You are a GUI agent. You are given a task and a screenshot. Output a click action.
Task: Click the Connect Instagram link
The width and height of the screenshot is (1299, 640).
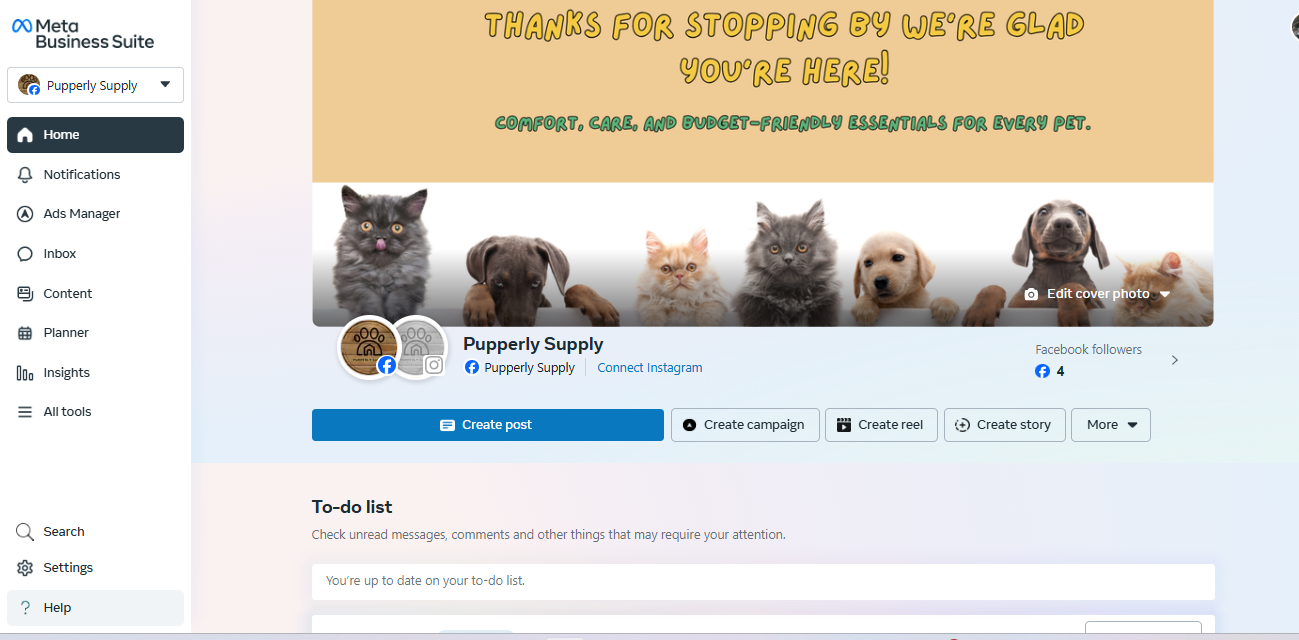[x=650, y=368]
